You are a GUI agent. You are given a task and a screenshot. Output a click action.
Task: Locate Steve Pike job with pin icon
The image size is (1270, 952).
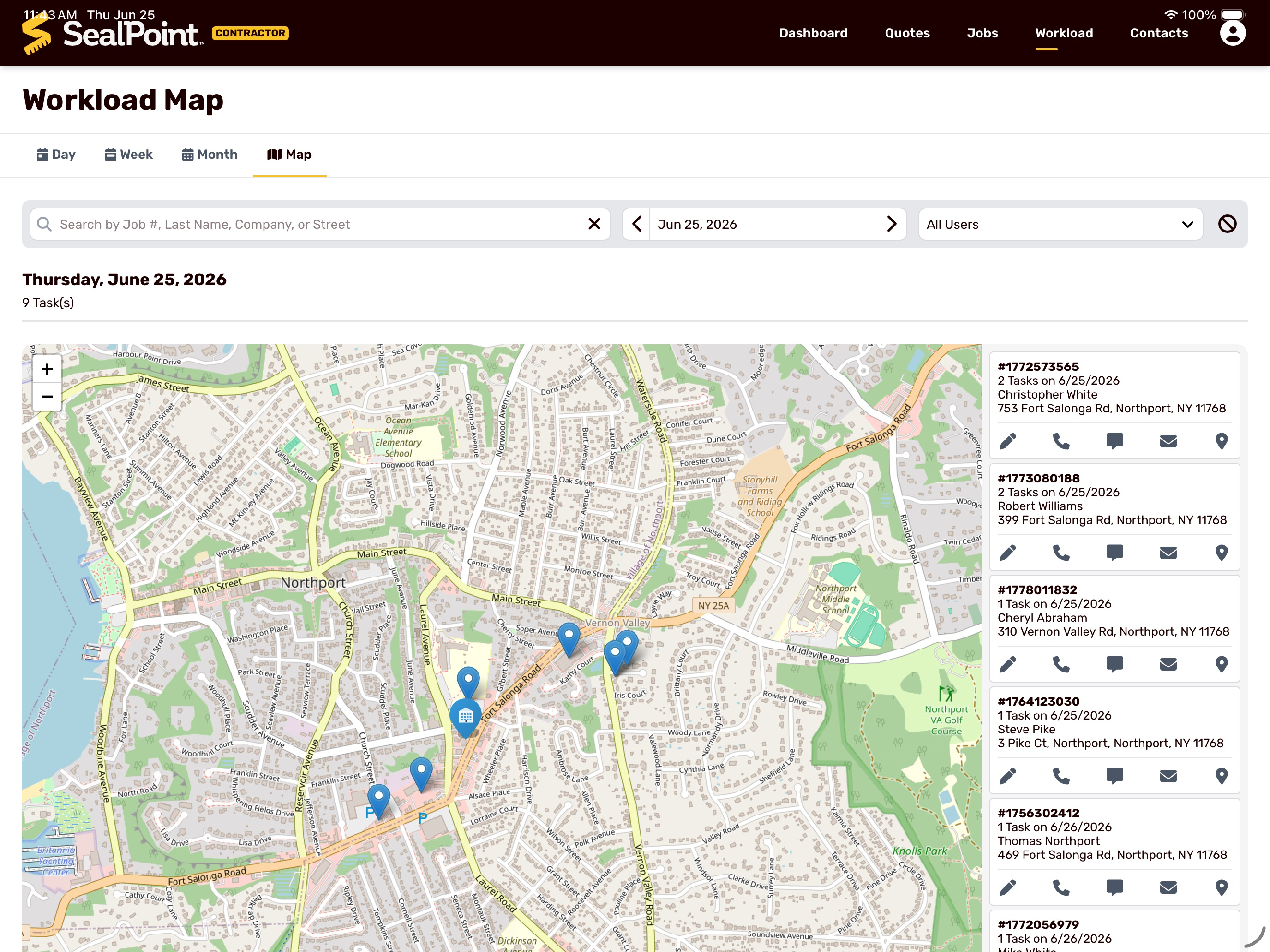(1221, 776)
